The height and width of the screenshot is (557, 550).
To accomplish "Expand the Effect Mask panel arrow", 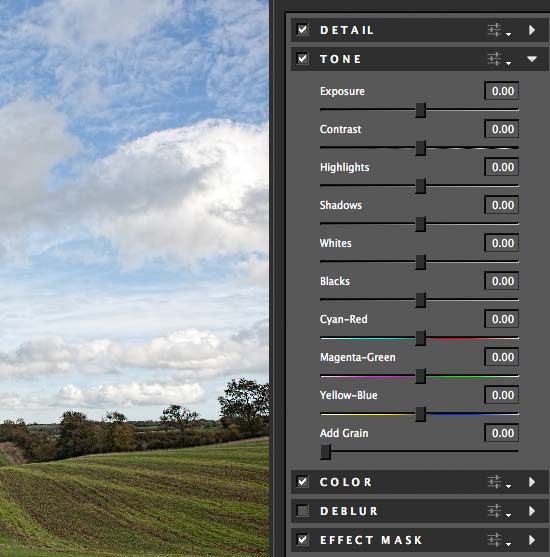I will (x=532, y=540).
